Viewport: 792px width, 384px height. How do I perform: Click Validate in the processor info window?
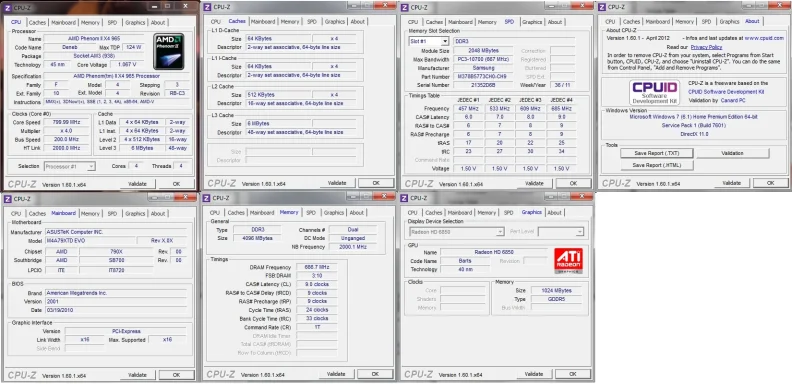coord(137,184)
